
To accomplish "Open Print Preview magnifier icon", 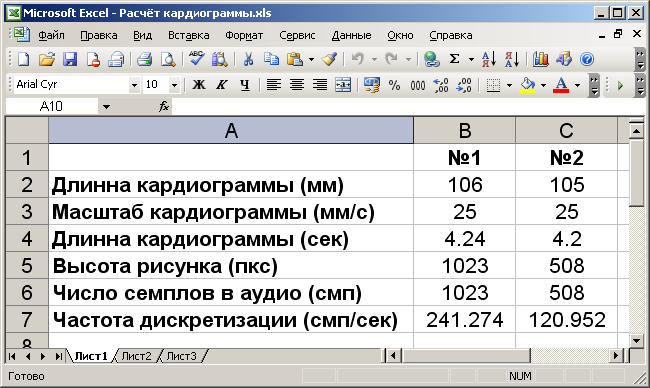I will 168,59.
